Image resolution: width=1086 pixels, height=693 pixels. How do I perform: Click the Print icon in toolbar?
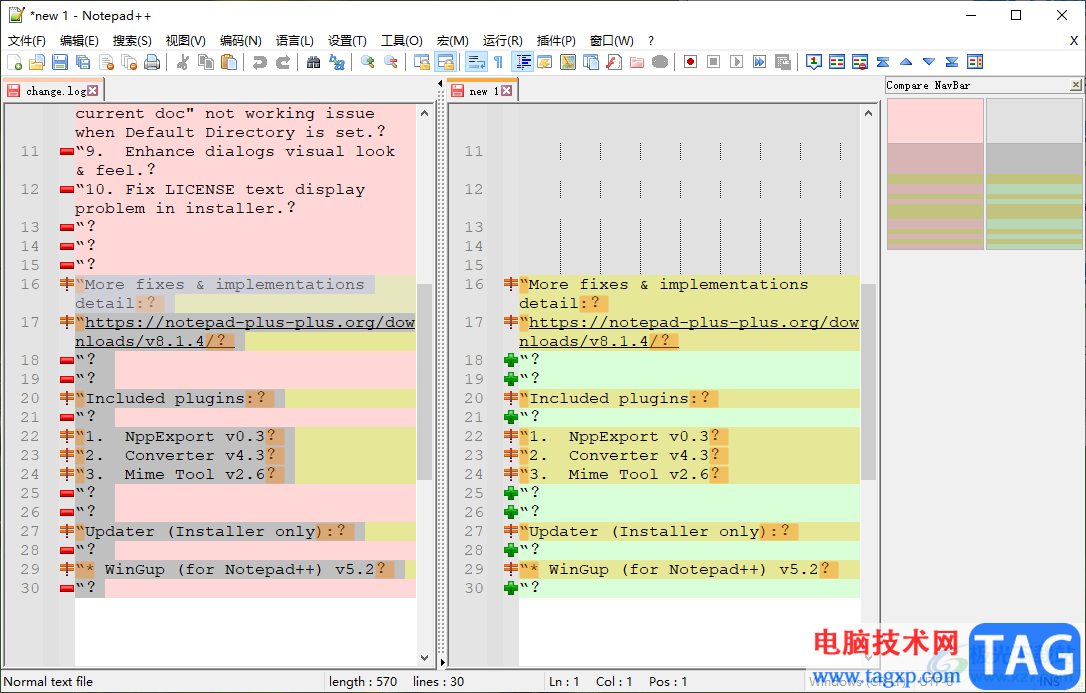click(x=152, y=62)
